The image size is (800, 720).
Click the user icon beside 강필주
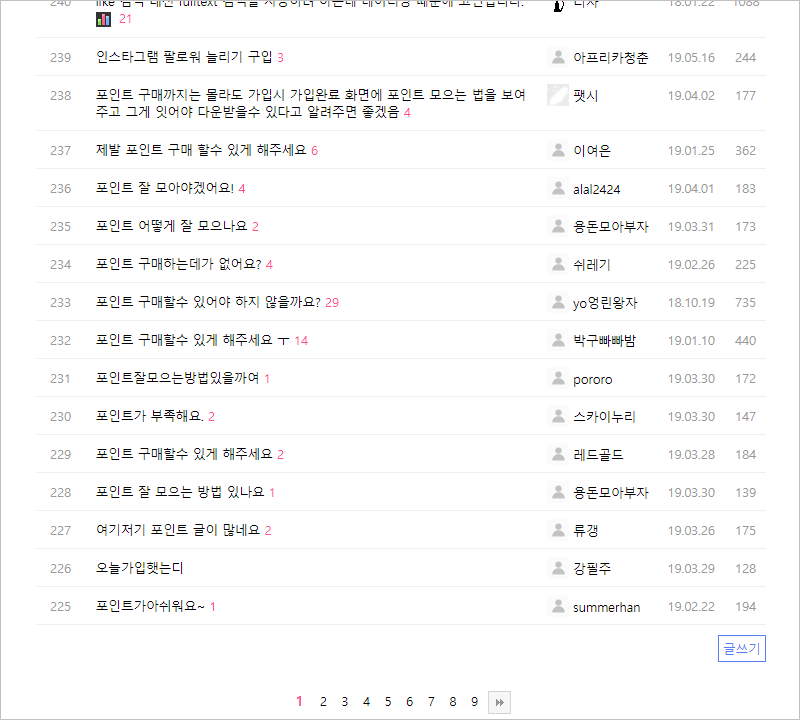558,568
